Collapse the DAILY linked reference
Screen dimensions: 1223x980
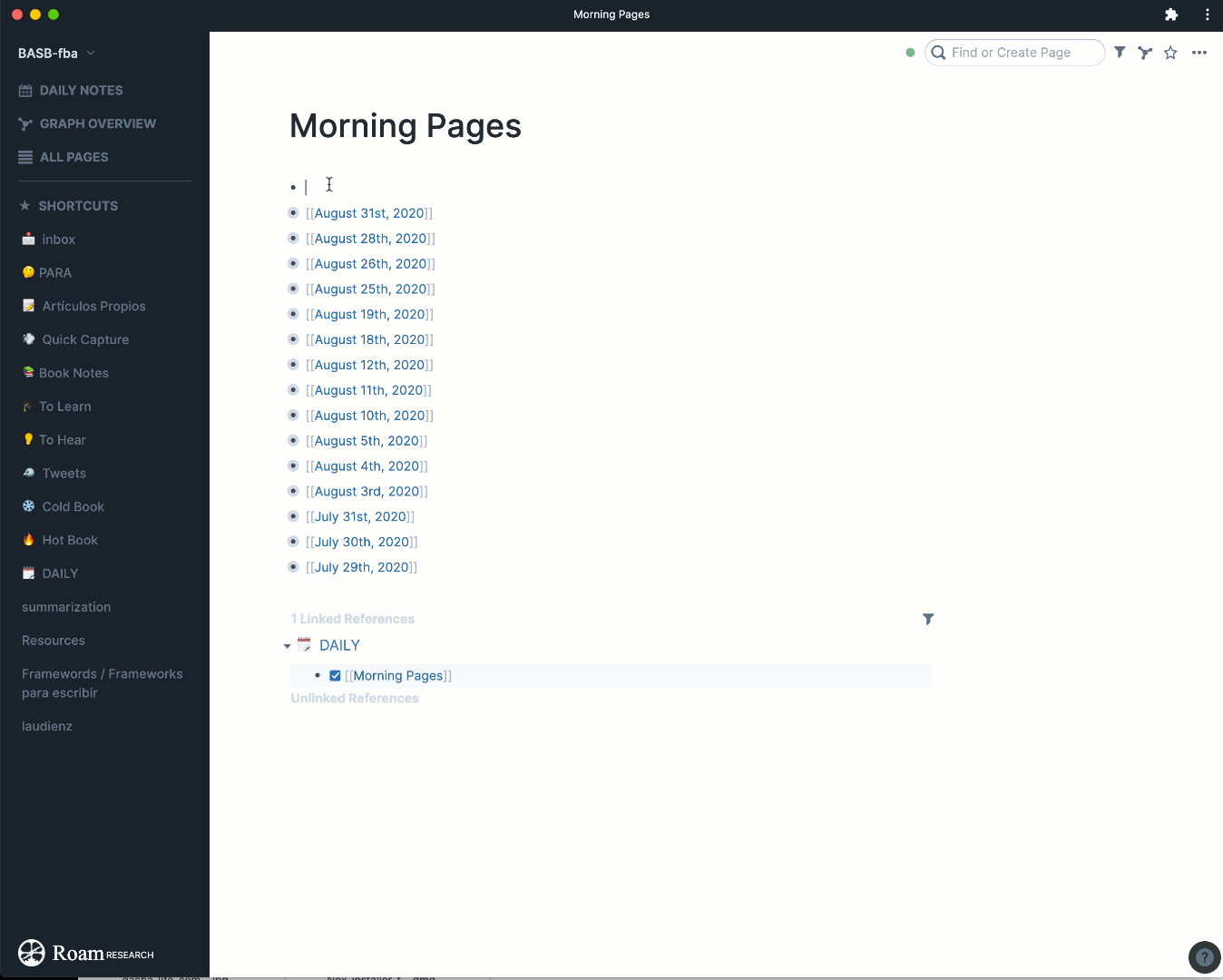287,646
